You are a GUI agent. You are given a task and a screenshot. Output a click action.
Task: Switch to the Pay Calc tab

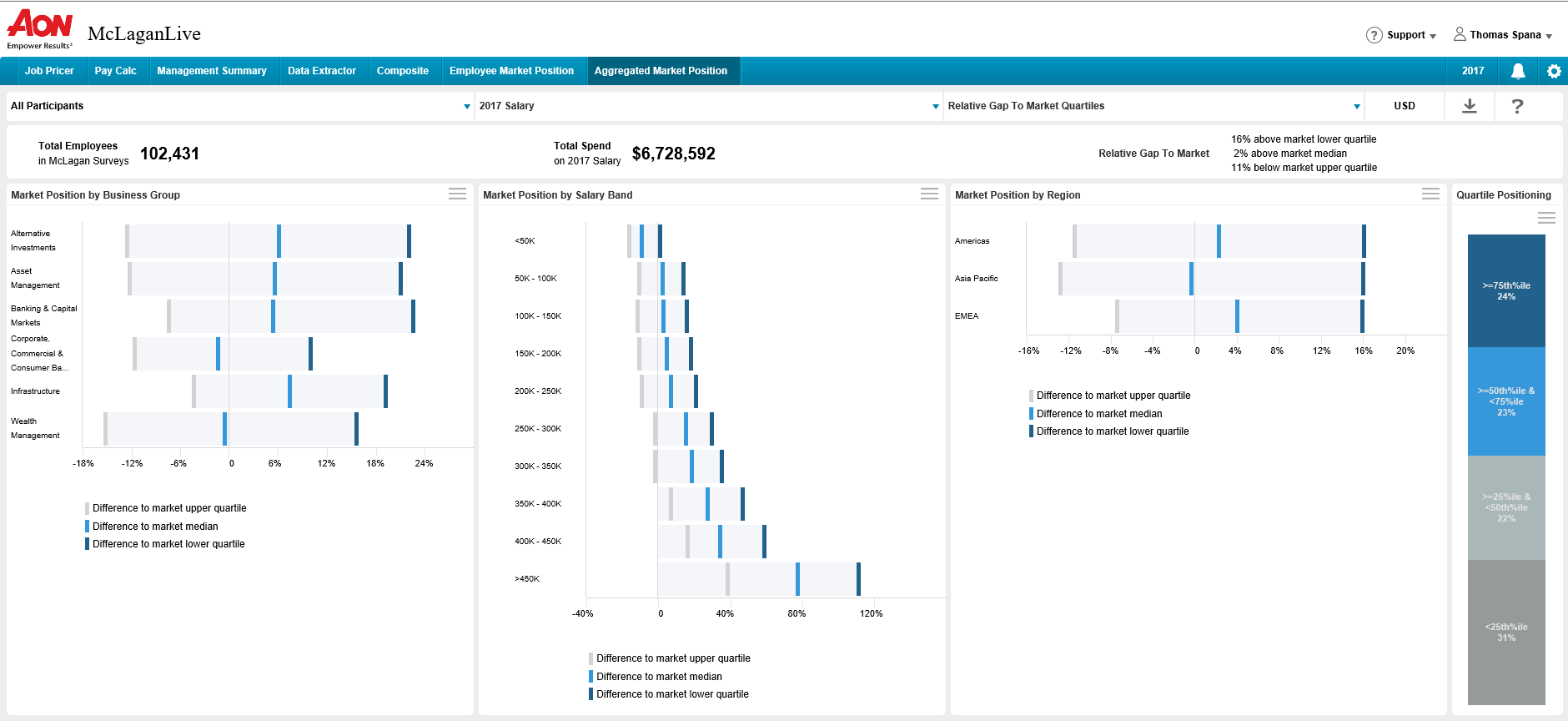point(115,71)
